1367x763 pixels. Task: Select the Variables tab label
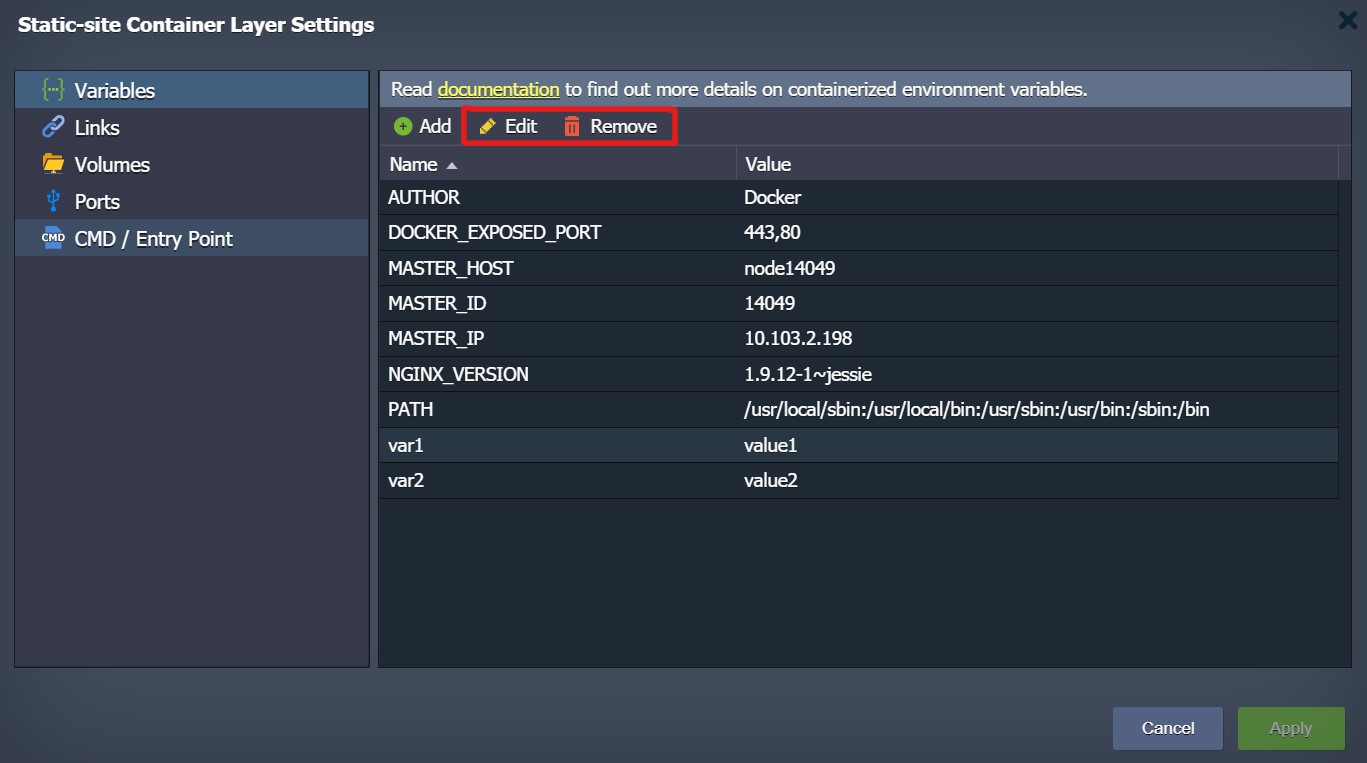(x=115, y=90)
